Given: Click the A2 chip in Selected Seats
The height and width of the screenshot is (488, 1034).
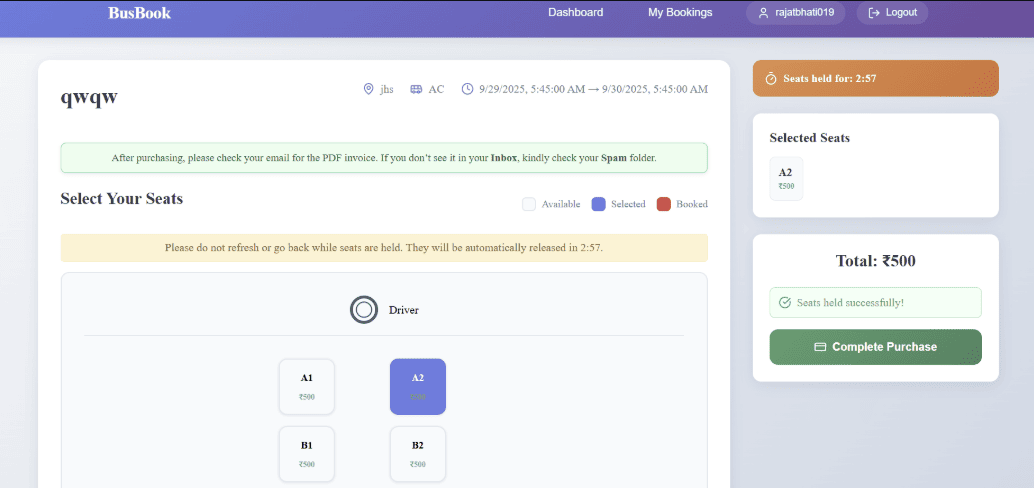Looking at the screenshot, I should (x=786, y=178).
